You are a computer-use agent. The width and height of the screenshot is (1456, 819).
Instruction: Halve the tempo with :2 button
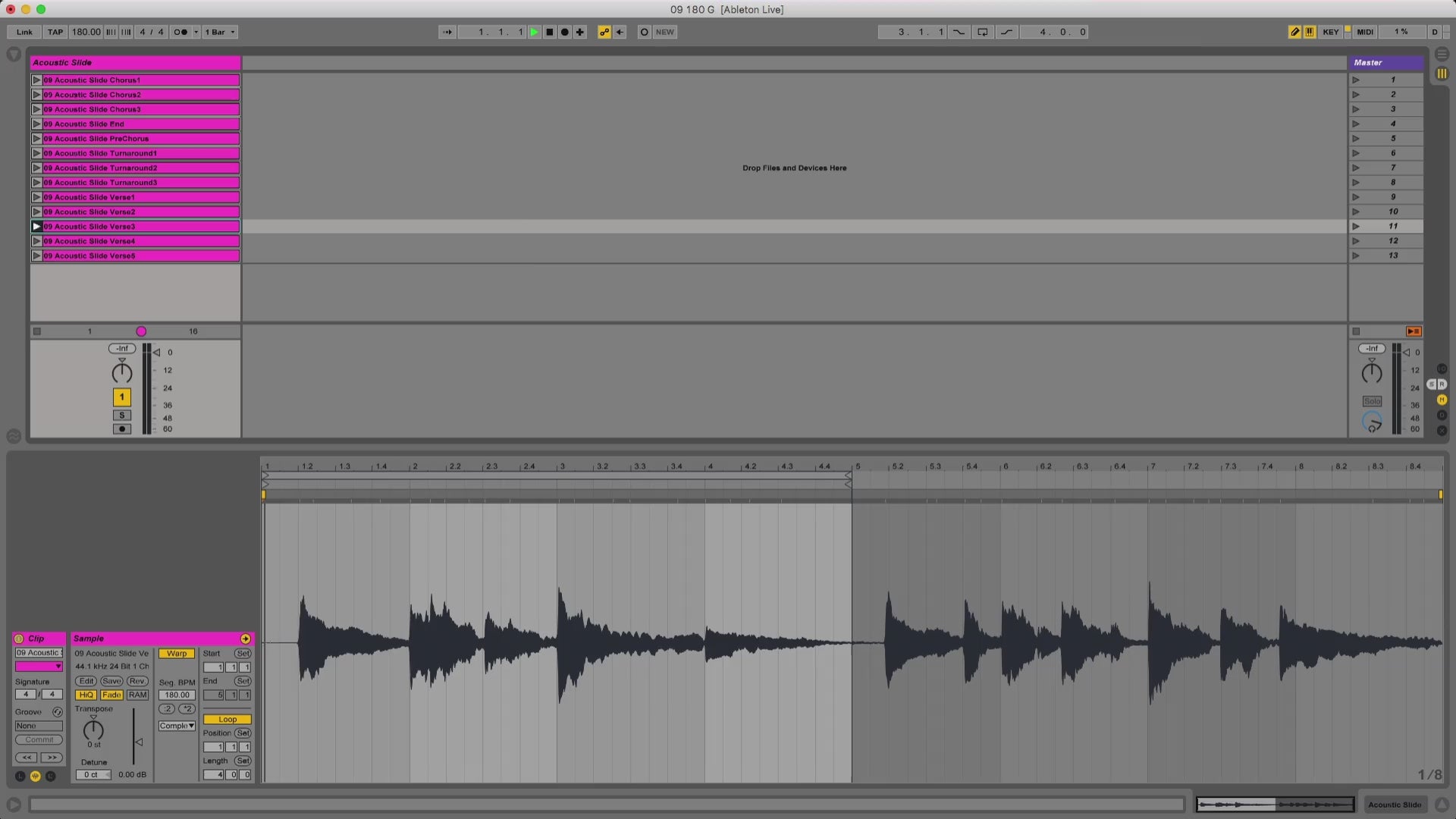(x=167, y=709)
